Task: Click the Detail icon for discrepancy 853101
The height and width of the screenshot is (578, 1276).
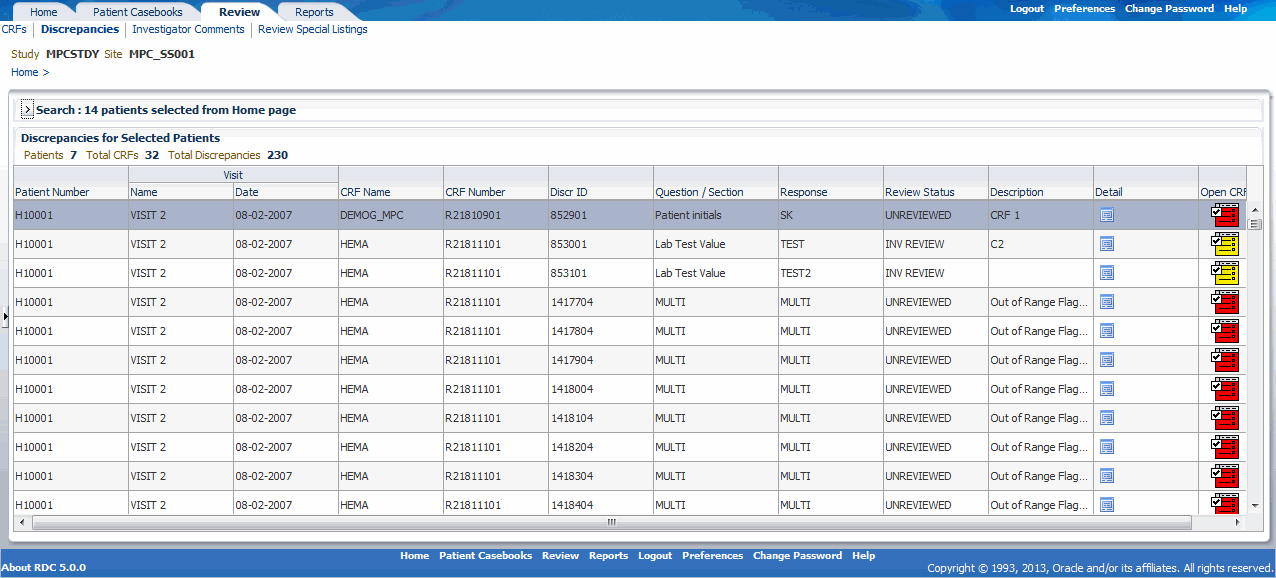Action: point(1106,272)
